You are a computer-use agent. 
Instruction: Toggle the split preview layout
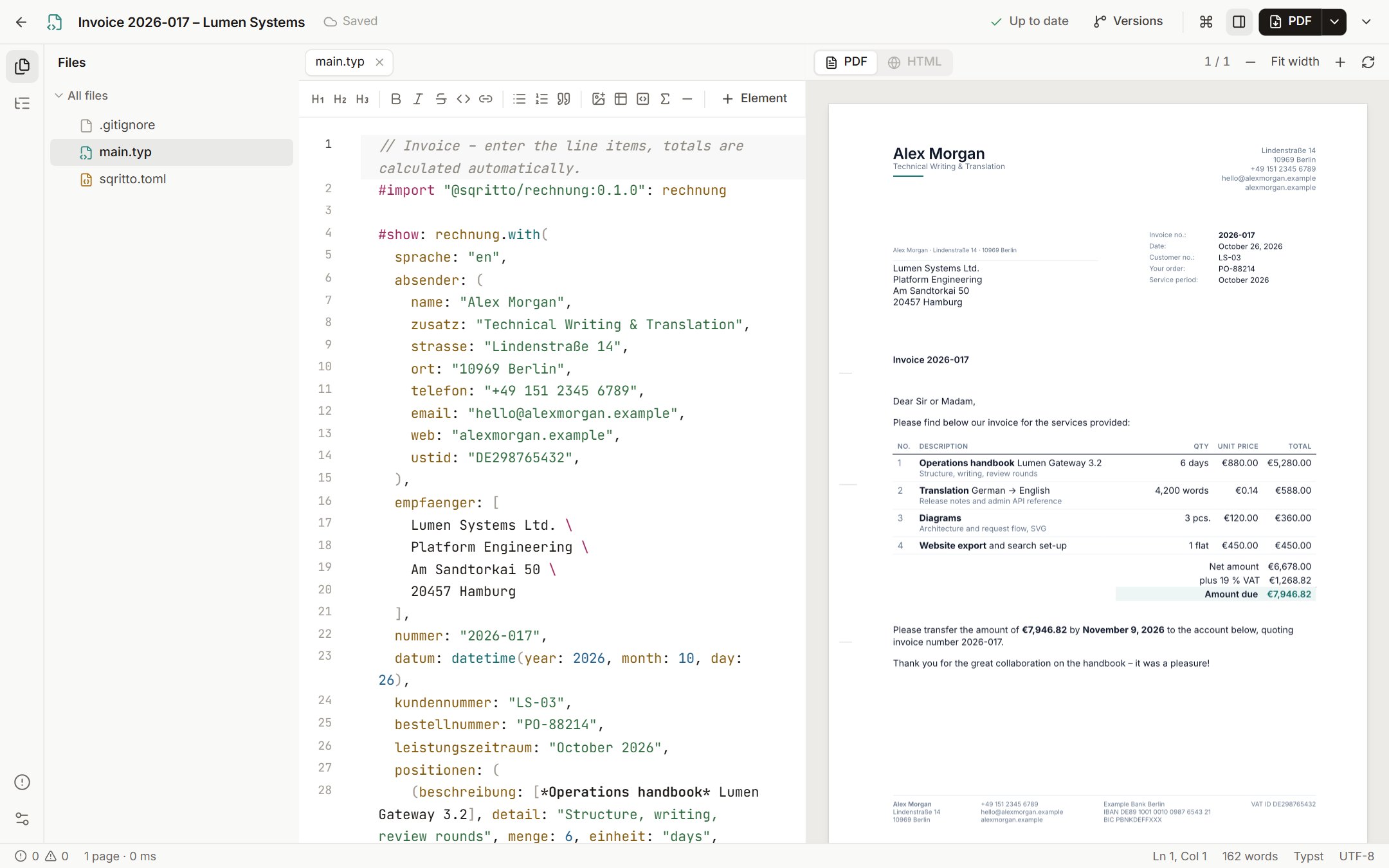(x=1239, y=22)
